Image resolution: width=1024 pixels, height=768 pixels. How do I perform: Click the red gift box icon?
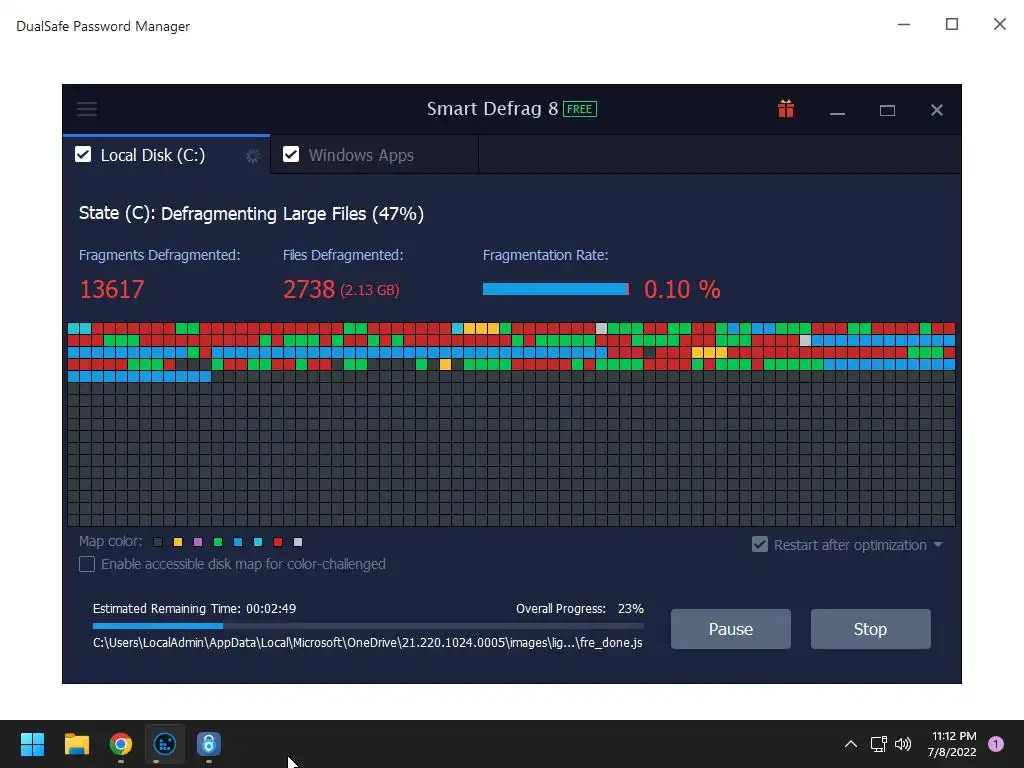click(786, 108)
